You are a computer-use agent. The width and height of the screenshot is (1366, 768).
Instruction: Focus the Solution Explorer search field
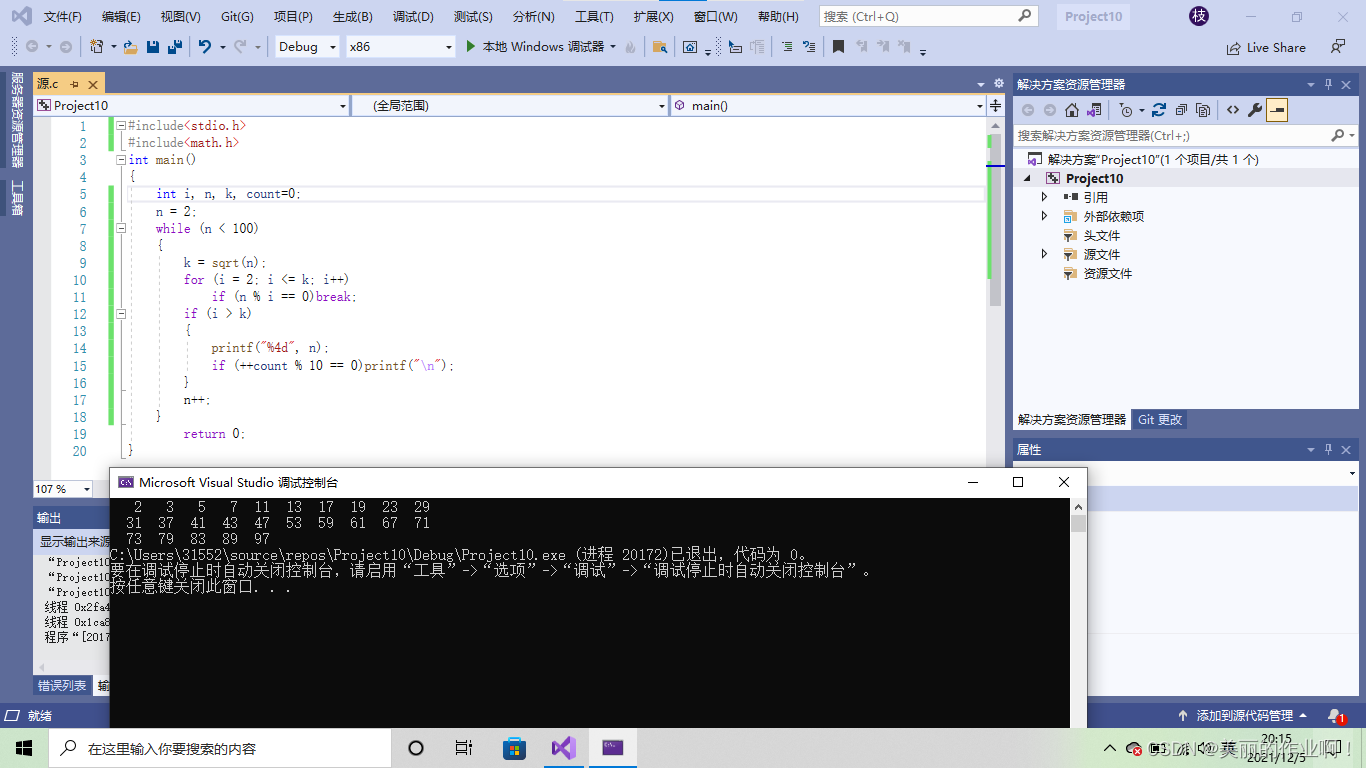click(x=1187, y=135)
